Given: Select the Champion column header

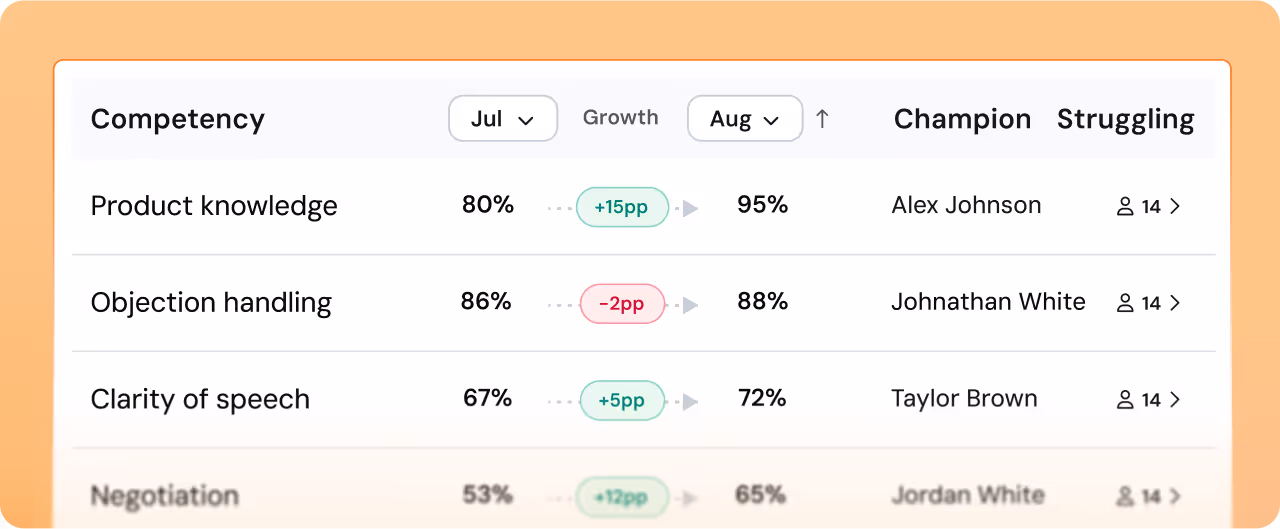Looking at the screenshot, I should [x=962, y=119].
